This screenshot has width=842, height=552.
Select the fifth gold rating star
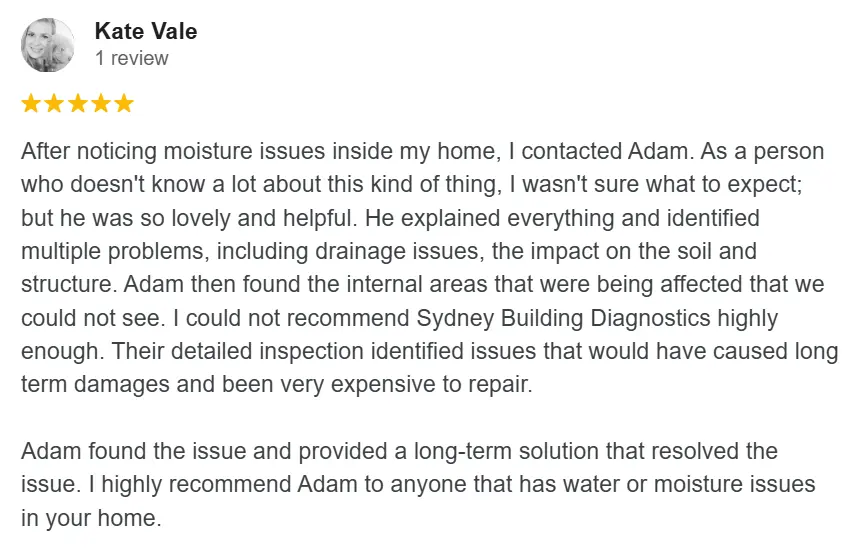pos(123,103)
